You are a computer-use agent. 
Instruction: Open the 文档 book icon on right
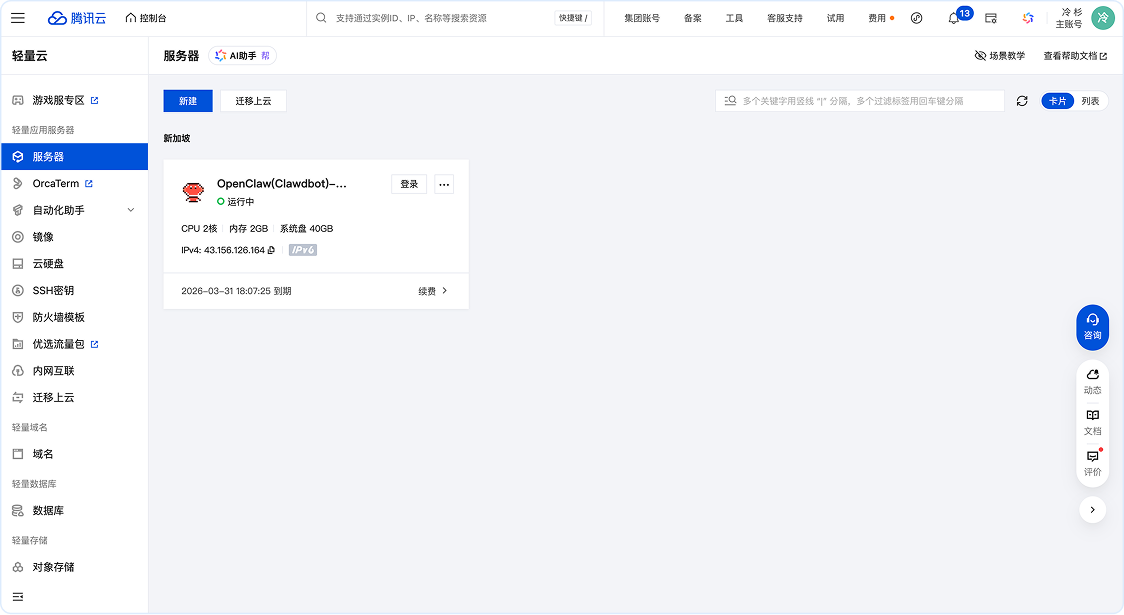pos(1092,421)
